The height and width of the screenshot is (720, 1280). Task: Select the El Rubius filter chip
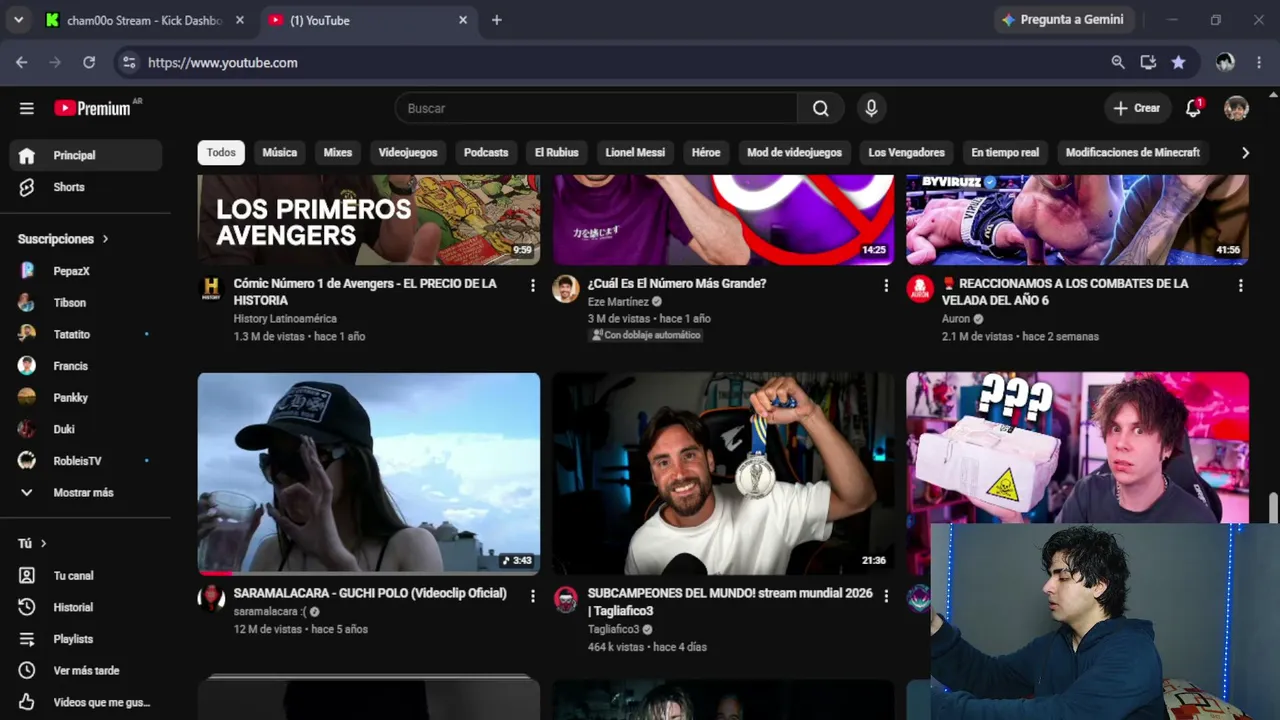557,153
